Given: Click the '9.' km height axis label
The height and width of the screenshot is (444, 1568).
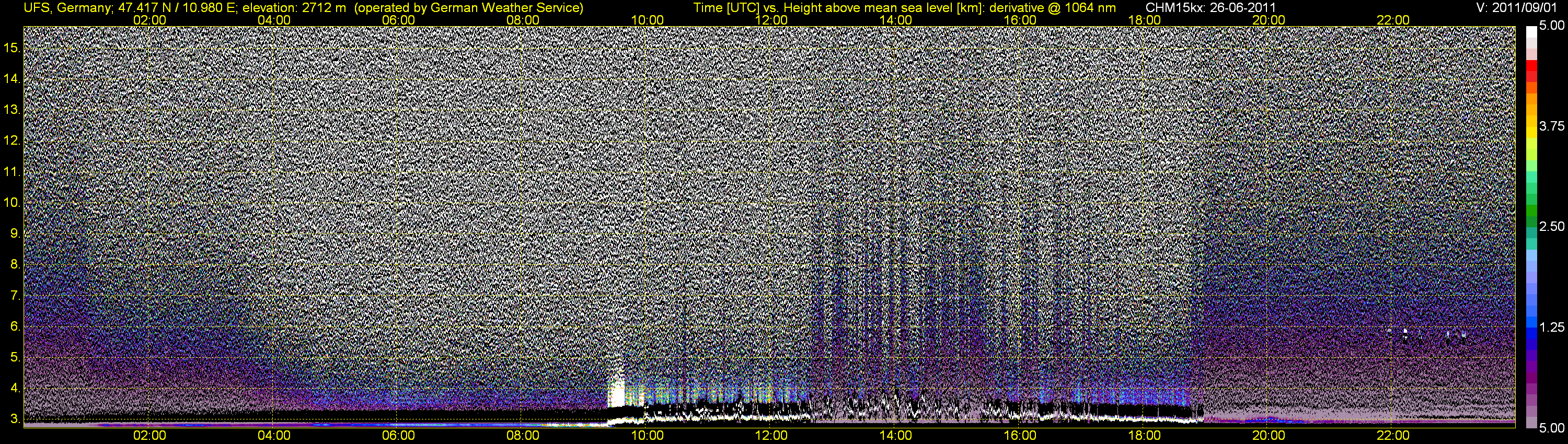Looking at the screenshot, I should pyautogui.click(x=16, y=233).
